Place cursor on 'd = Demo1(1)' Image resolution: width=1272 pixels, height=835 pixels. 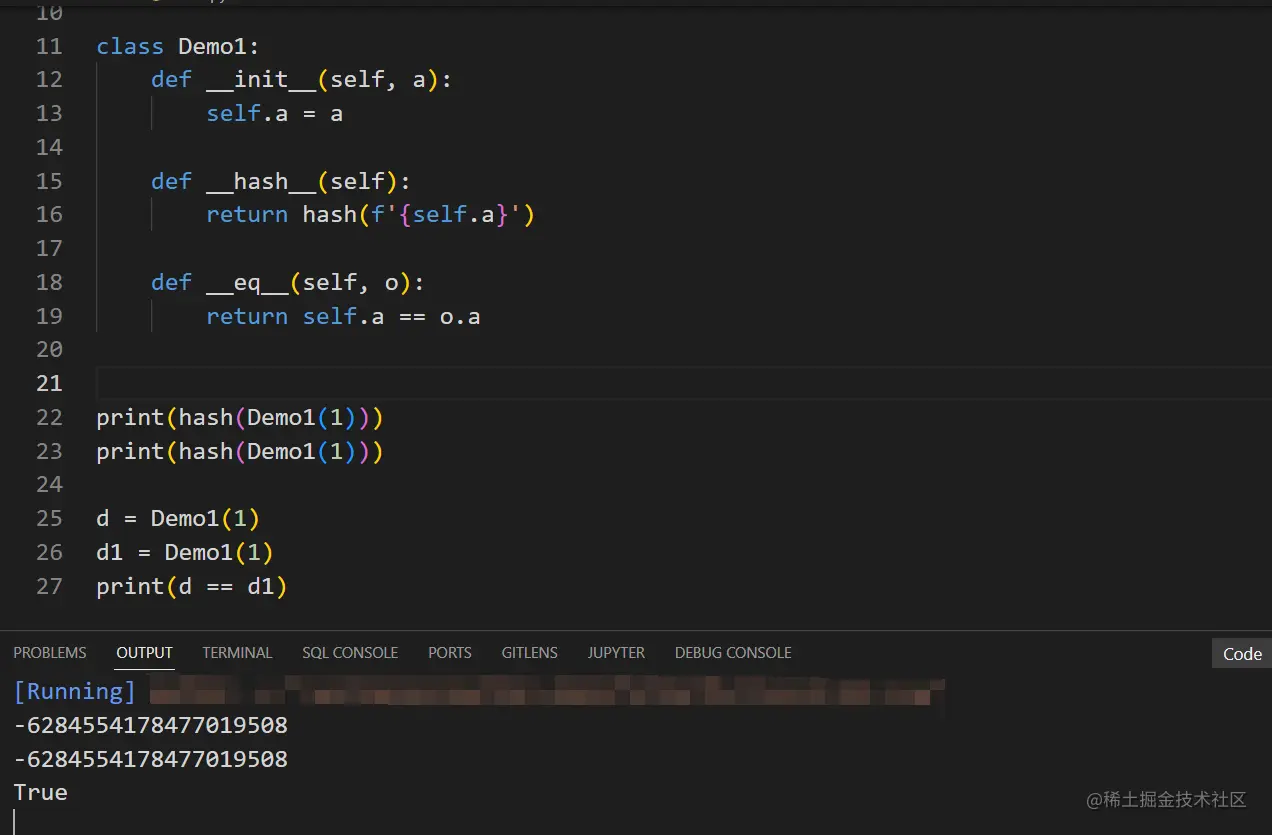pos(178,518)
